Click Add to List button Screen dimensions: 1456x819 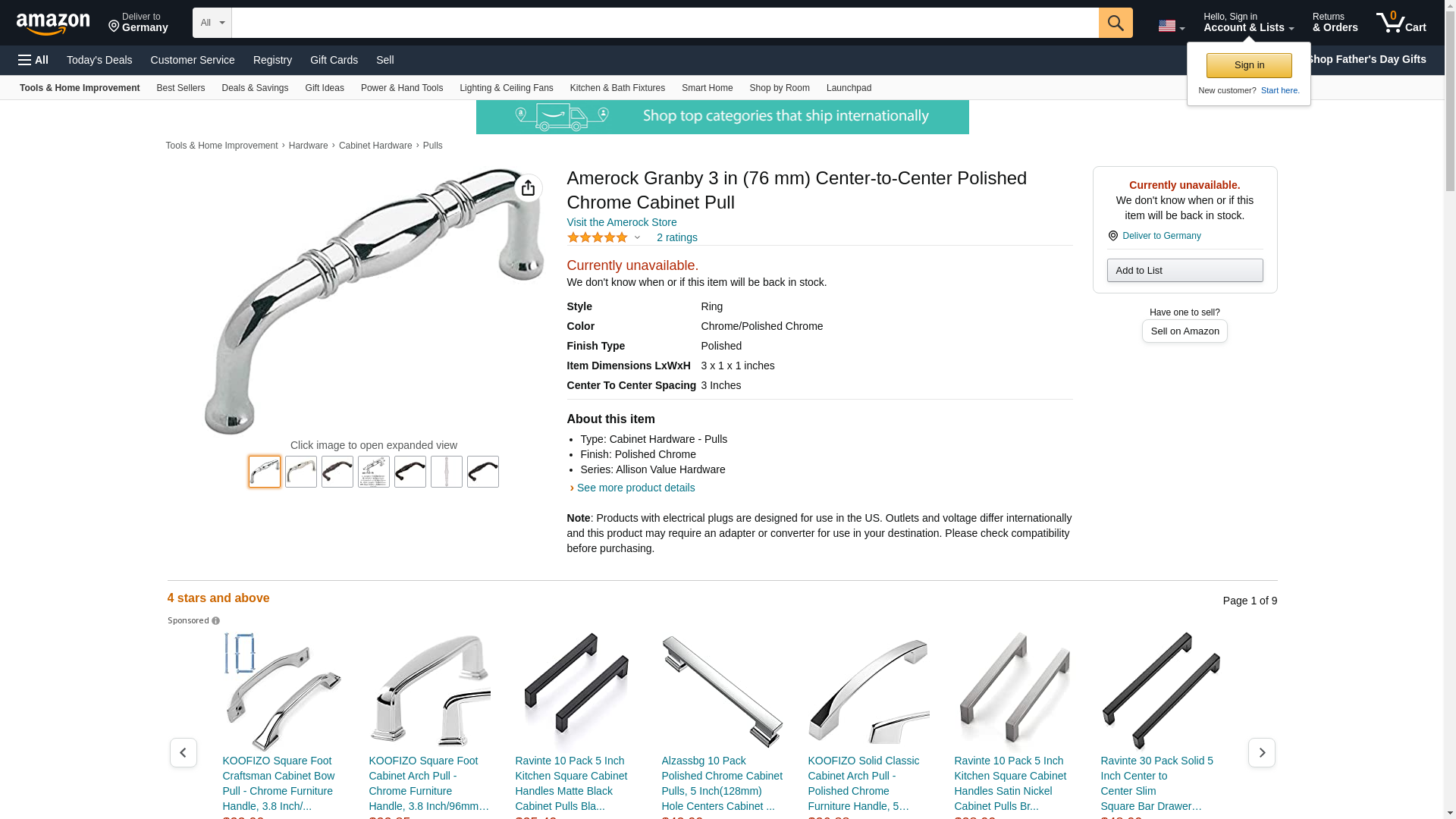[x=1185, y=271]
